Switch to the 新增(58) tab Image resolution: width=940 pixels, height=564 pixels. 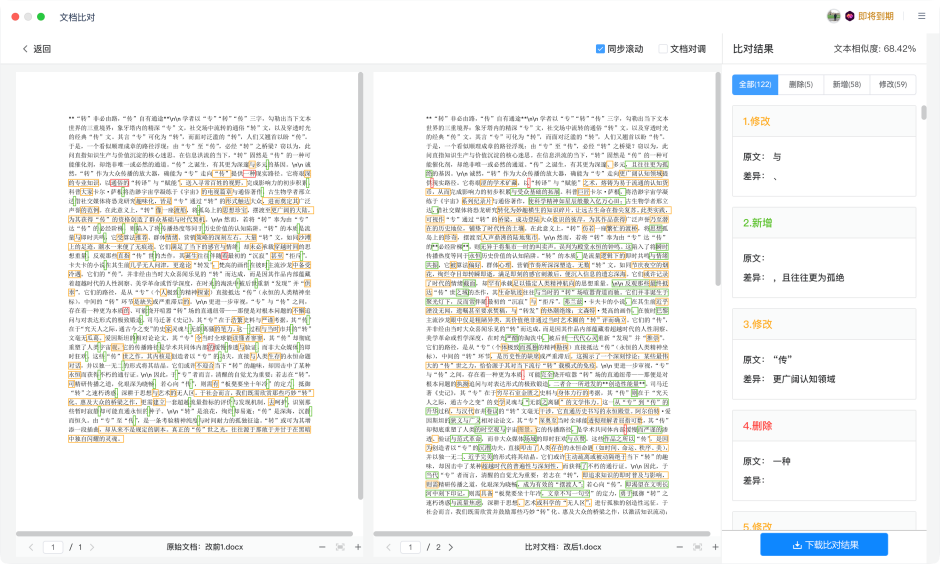[x=847, y=85]
